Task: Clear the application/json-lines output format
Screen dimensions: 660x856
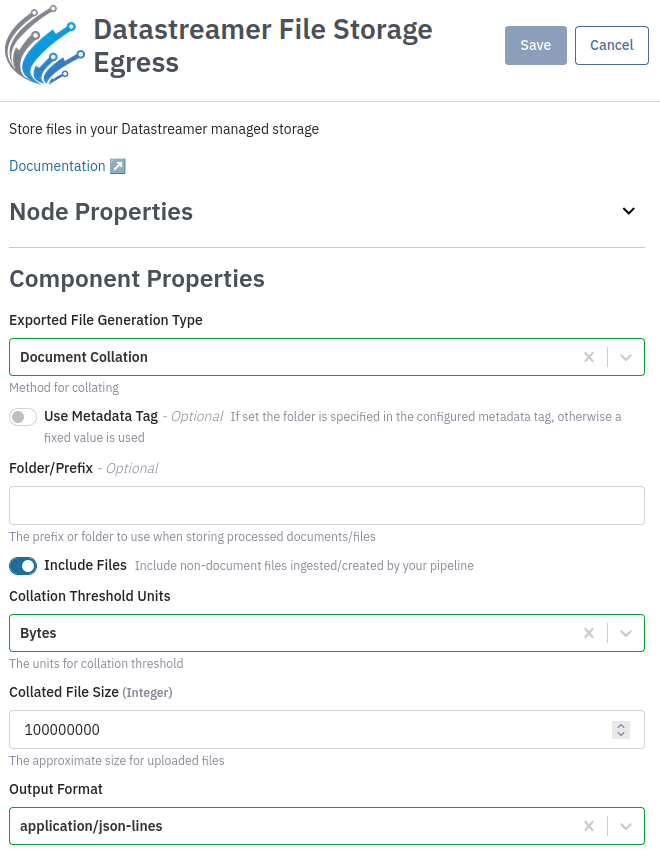Action: [x=589, y=826]
